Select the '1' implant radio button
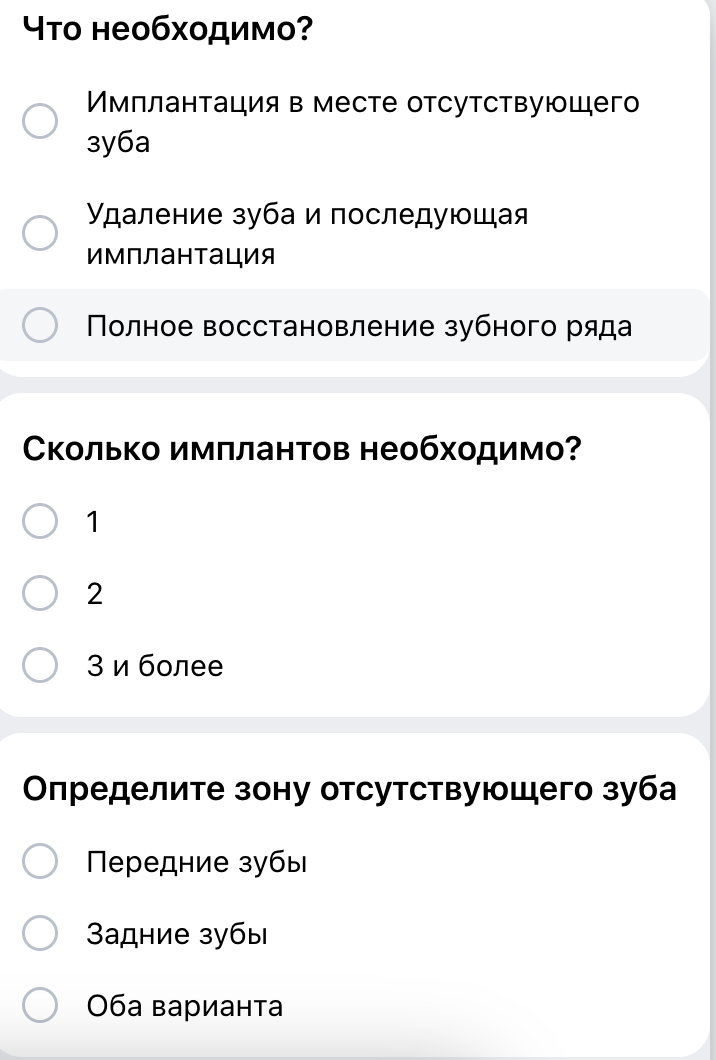This screenshot has width=716, height=1060. pos(40,522)
